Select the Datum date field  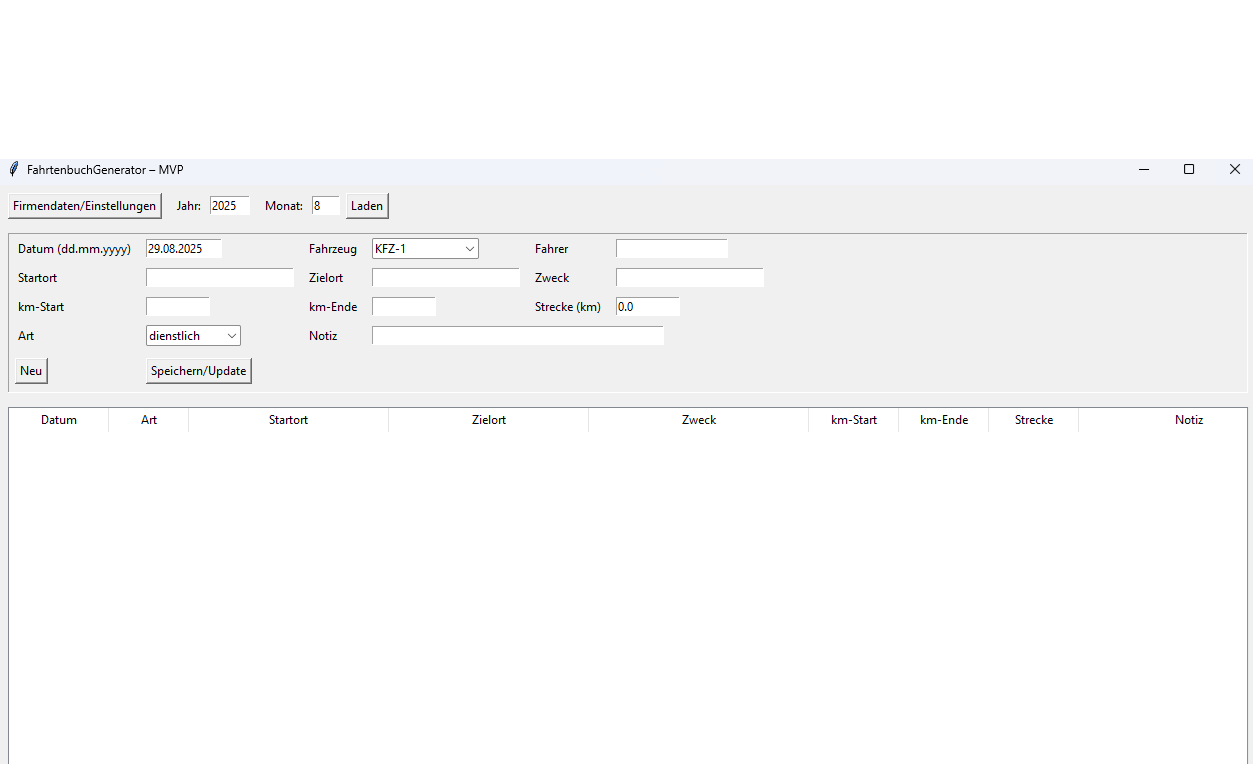(x=184, y=249)
